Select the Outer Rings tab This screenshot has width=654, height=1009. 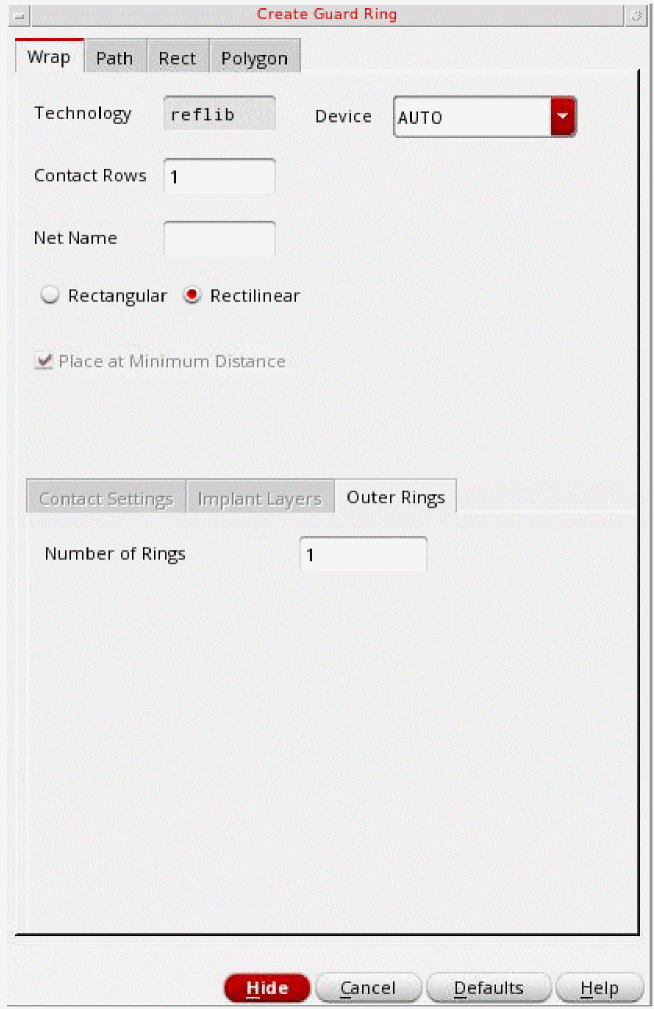pyautogui.click(x=395, y=497)
